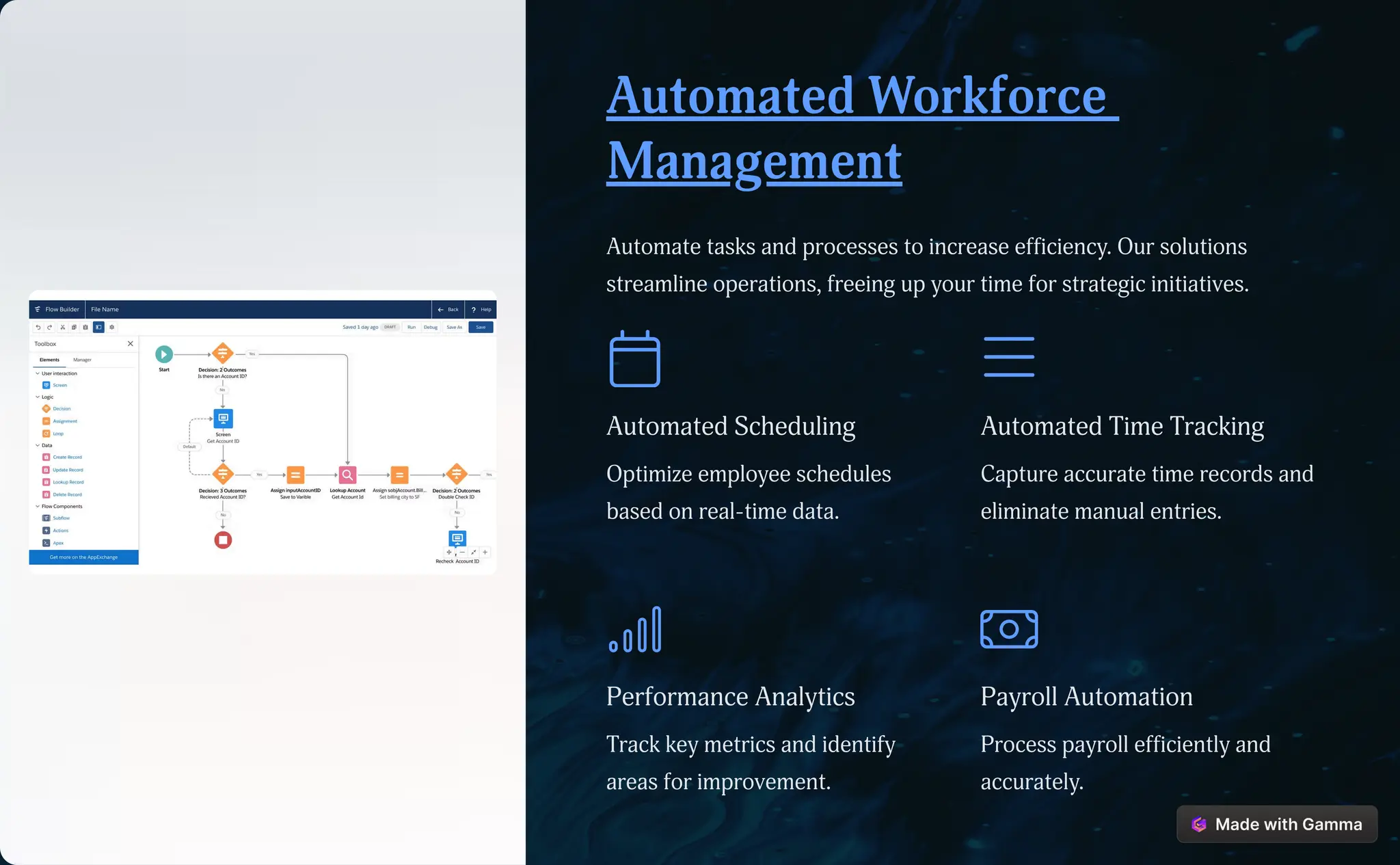Select the Lookup Record element
The image size is (1400, 865).
[x=63, y=482]
